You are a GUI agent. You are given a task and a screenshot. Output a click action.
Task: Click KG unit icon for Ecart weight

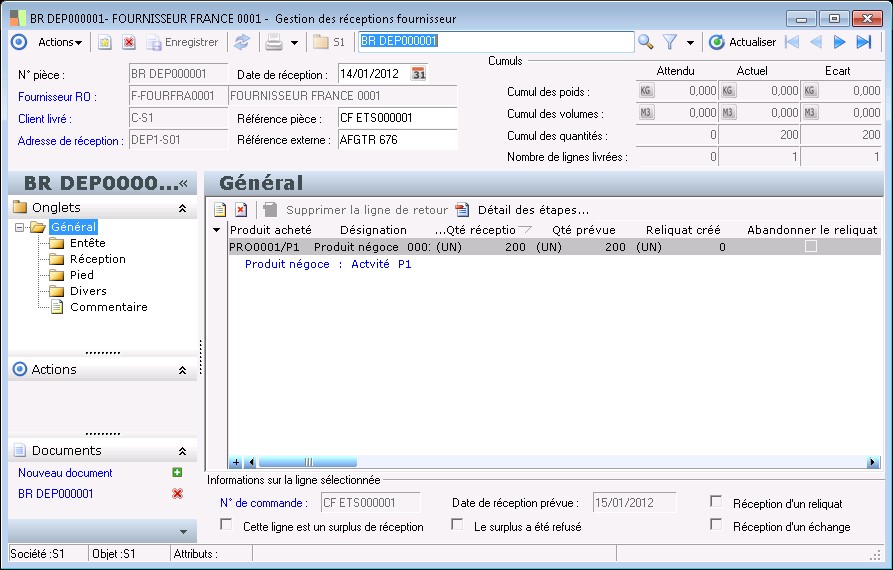pyautogui.click(x=809, y=91)
